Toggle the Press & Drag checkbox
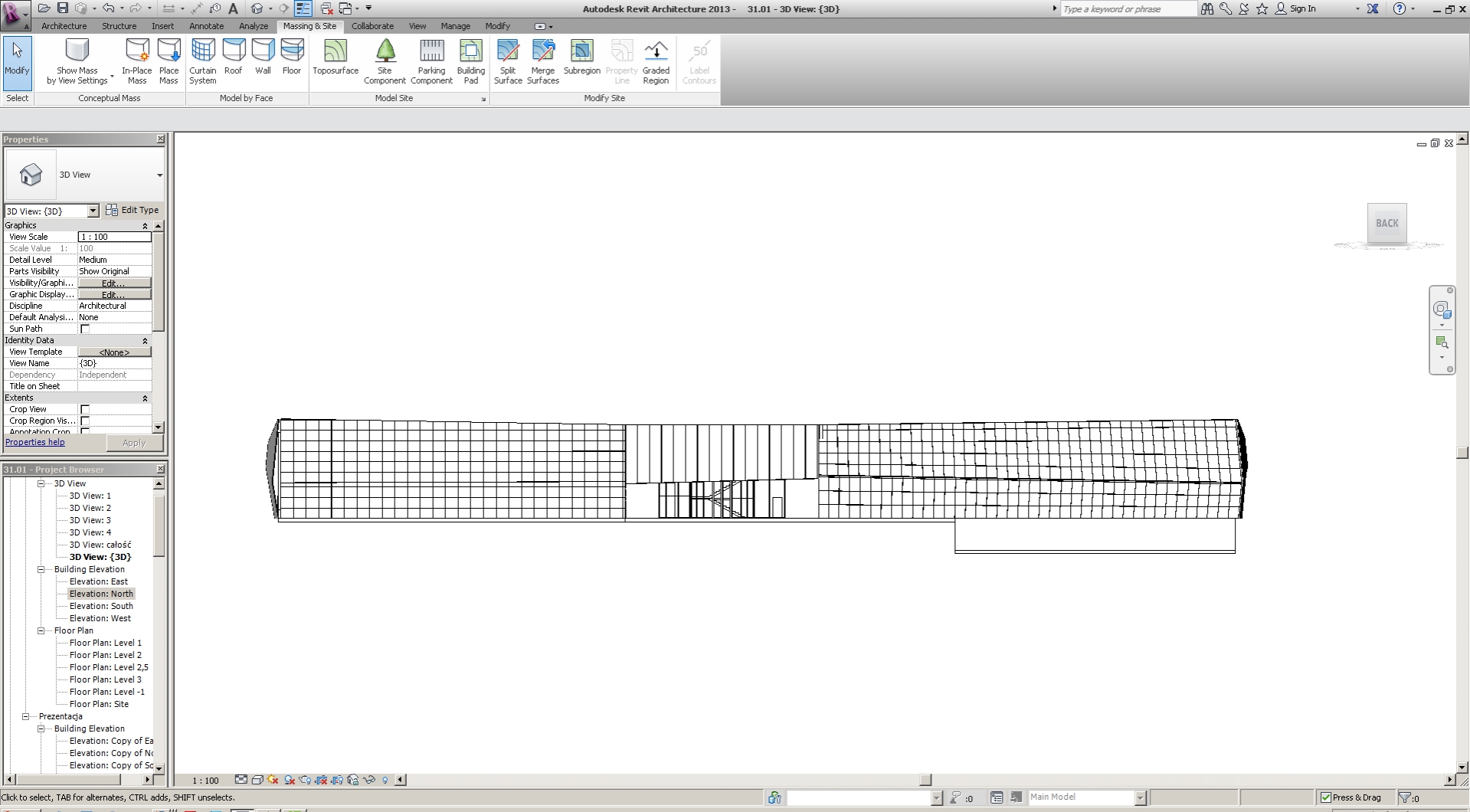 1326,797
